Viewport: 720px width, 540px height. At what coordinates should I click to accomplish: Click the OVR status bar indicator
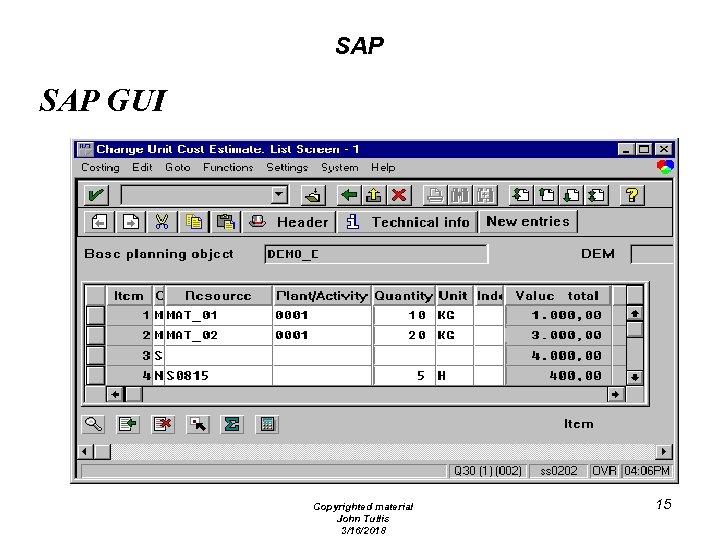point(604,471)
